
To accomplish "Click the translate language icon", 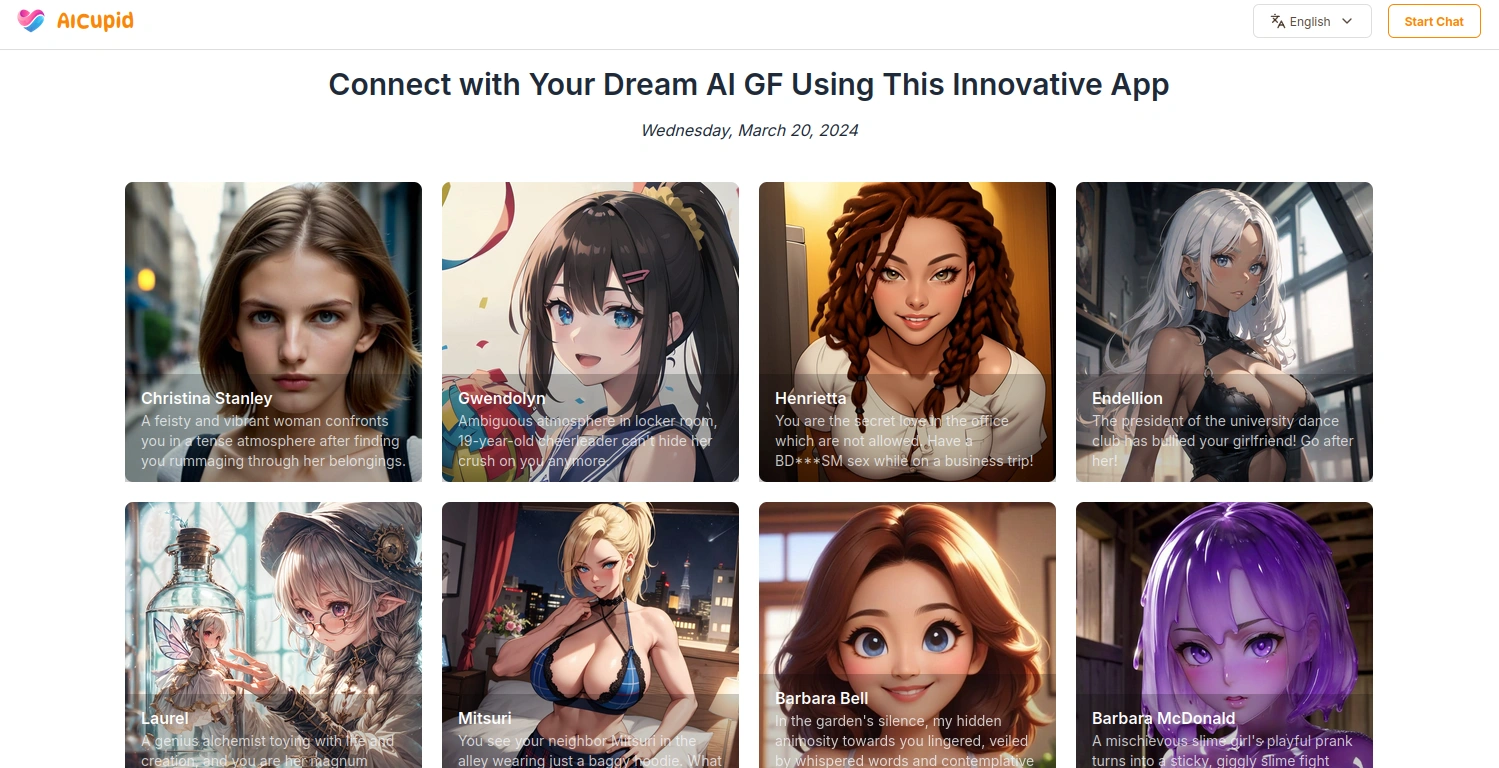I will [x=1277, y=21].
